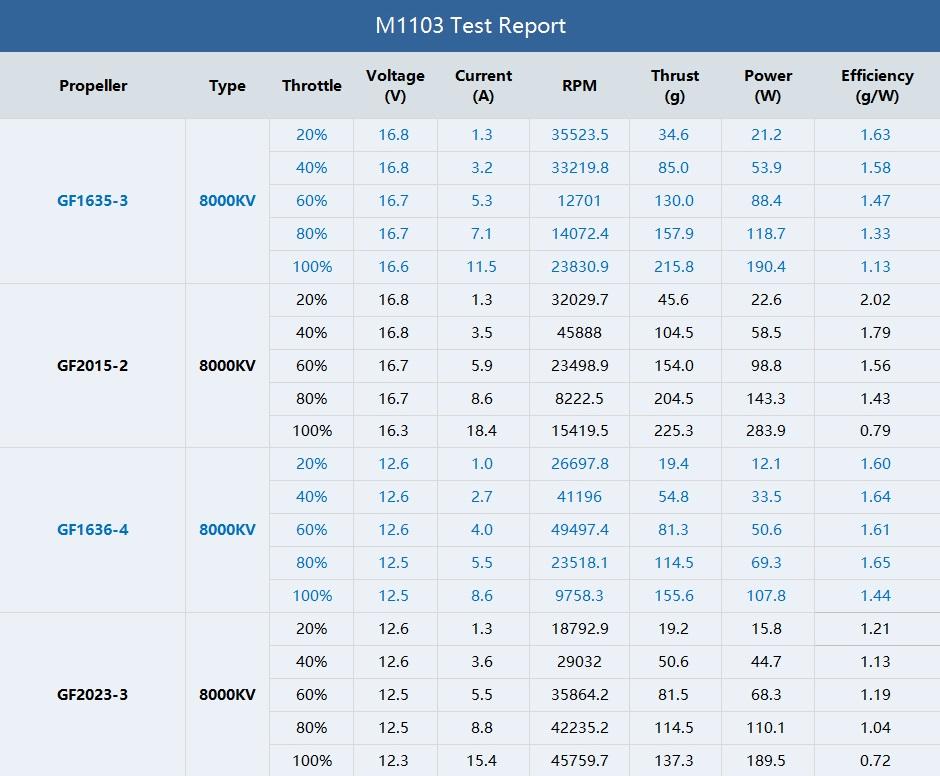Select RPM value 45888
The image size is (940, 776).
(579, 332)
